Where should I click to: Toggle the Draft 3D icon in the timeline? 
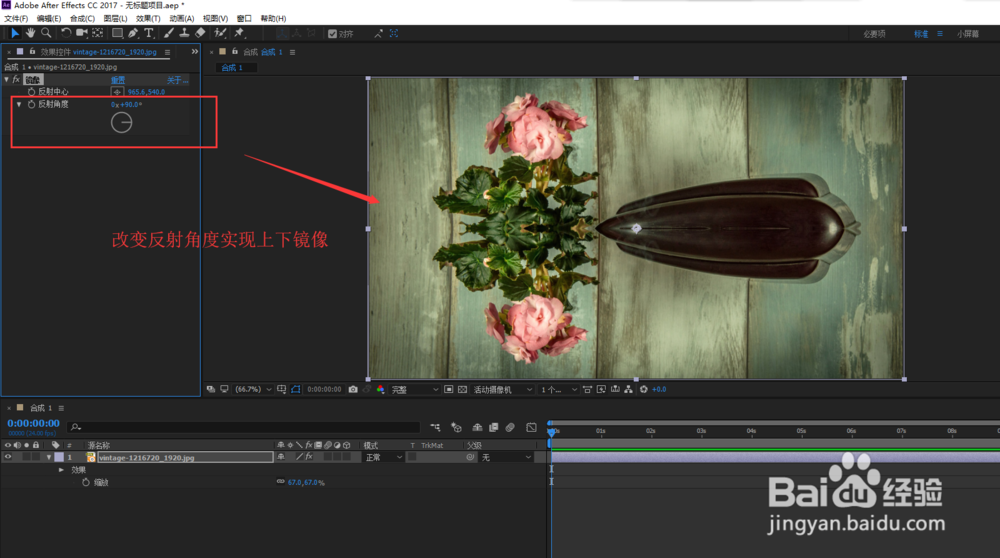click(x=456, y=427)
